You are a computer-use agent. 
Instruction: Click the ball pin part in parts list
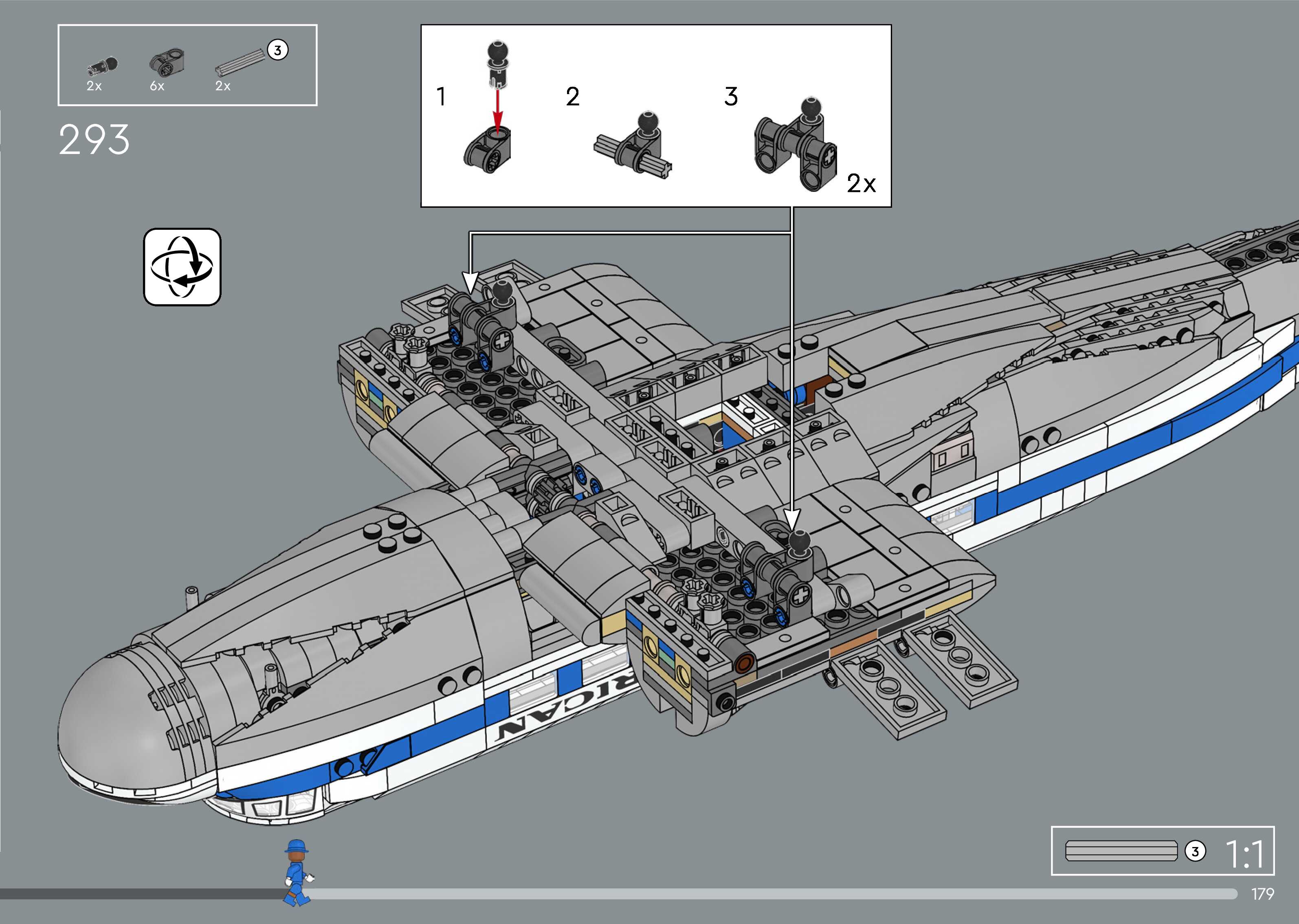103,66
